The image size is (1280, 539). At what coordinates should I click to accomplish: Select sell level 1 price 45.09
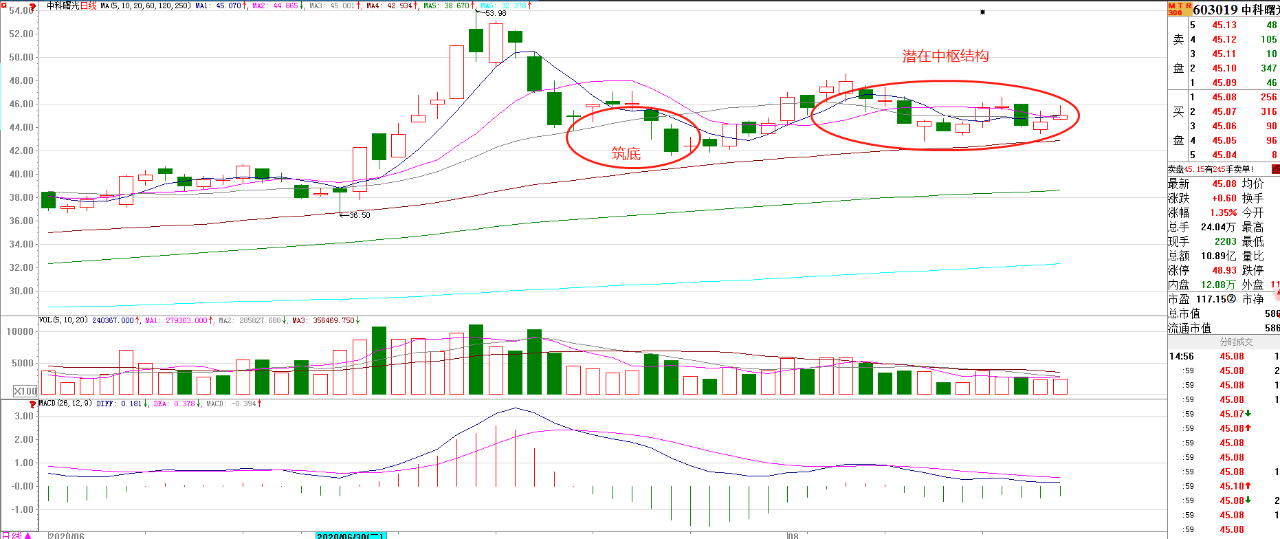pyautogui.click(x=1224, y=82)
